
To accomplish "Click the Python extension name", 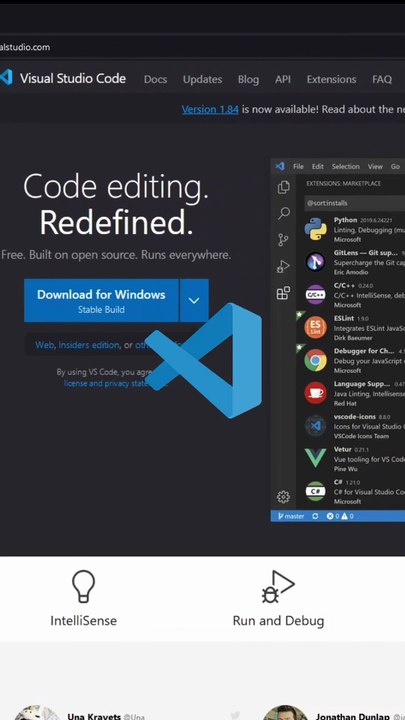I will point(345,220).
